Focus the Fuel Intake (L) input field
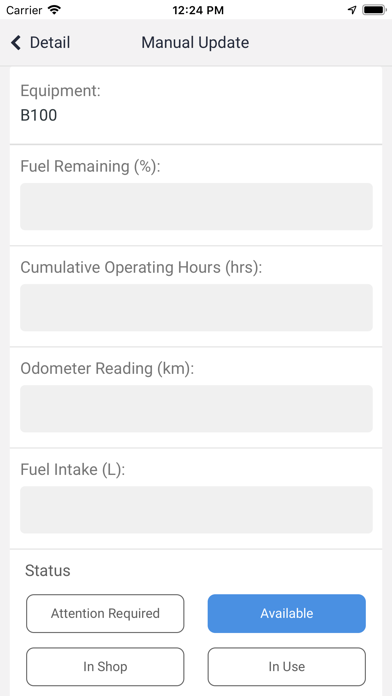This screenshot has height=696, width=392. 196,510
